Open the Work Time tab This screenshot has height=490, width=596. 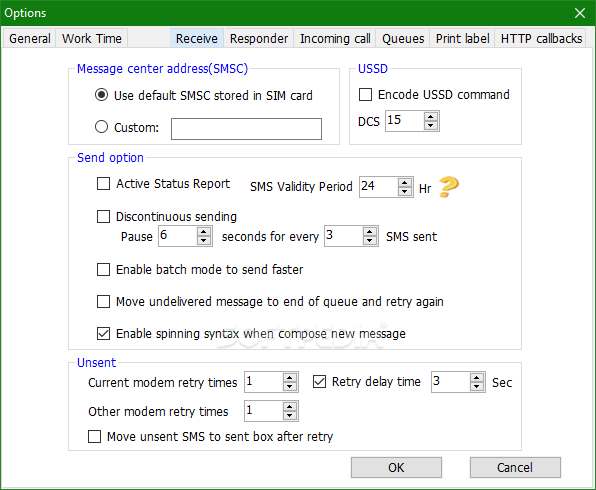coord(92,38)
